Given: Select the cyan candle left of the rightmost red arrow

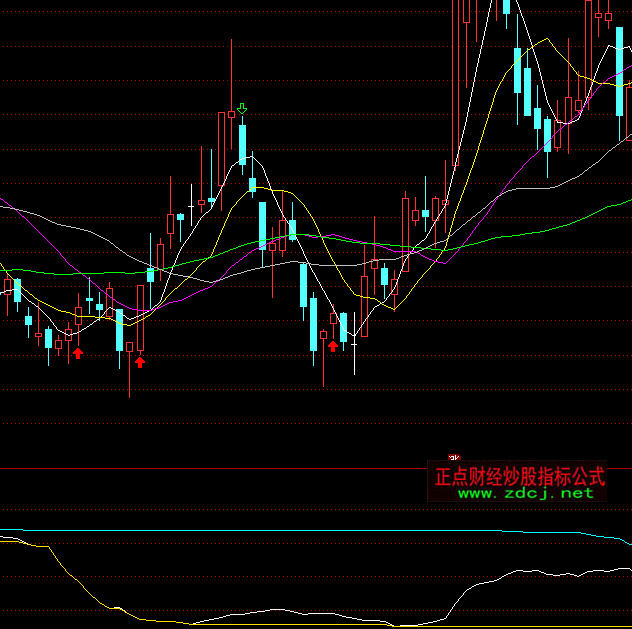Looking at the screenshot, I should [313, 324].
